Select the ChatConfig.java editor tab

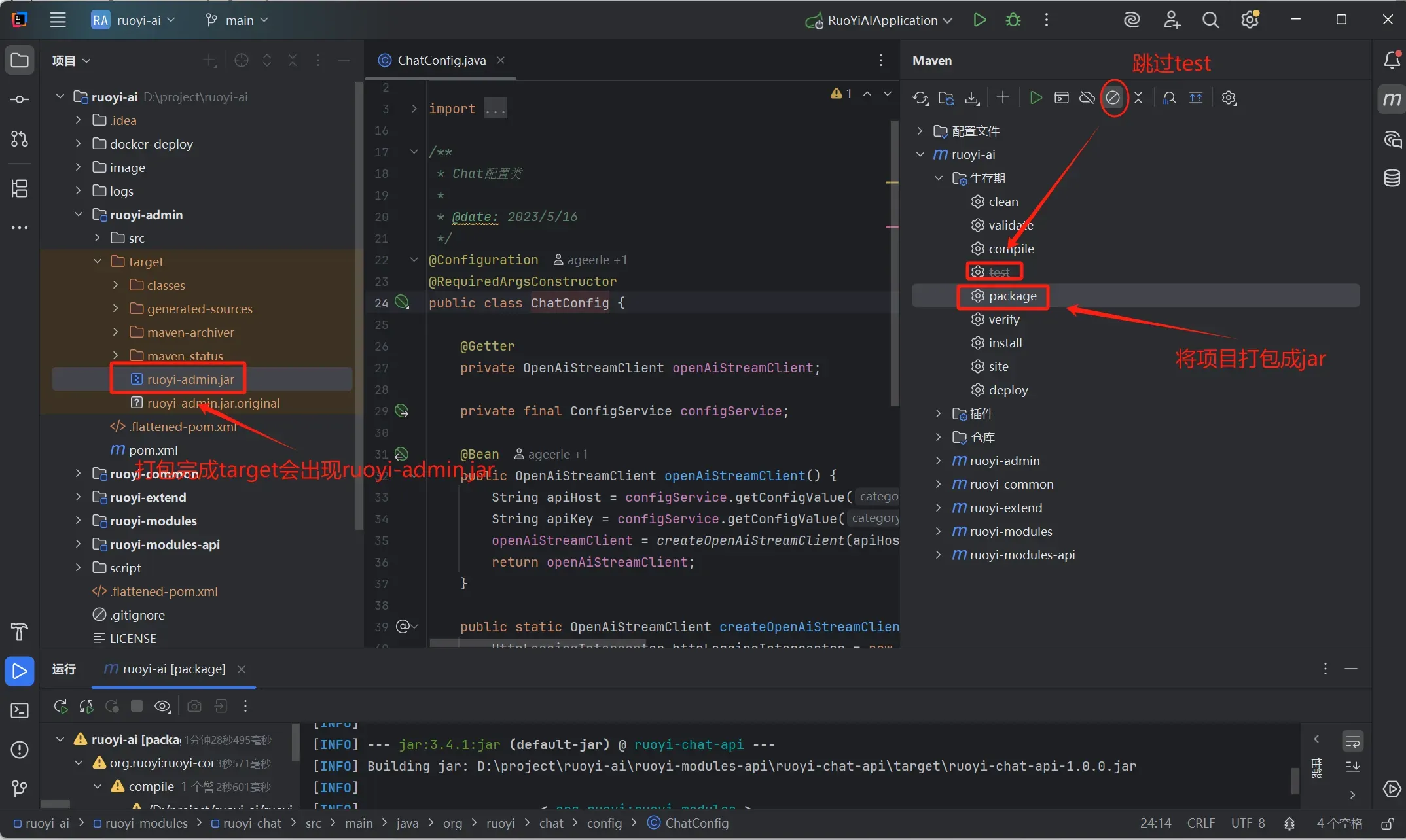point(441,60)
